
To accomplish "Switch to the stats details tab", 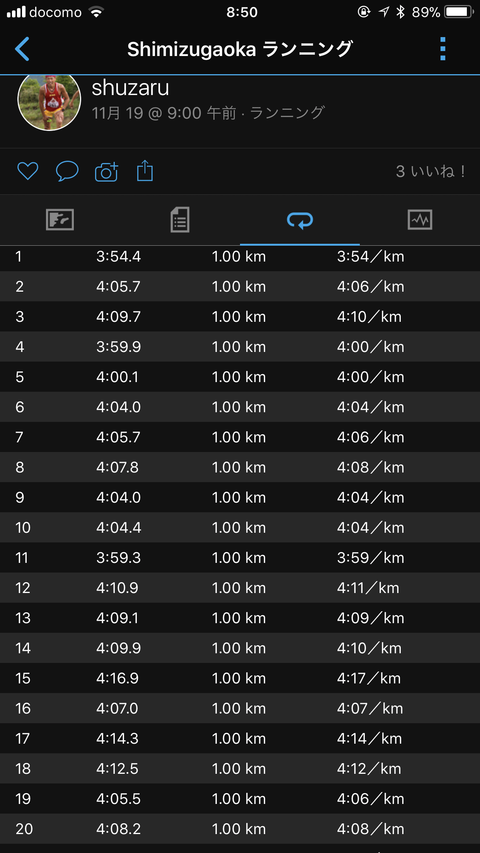I will point(180,220).
